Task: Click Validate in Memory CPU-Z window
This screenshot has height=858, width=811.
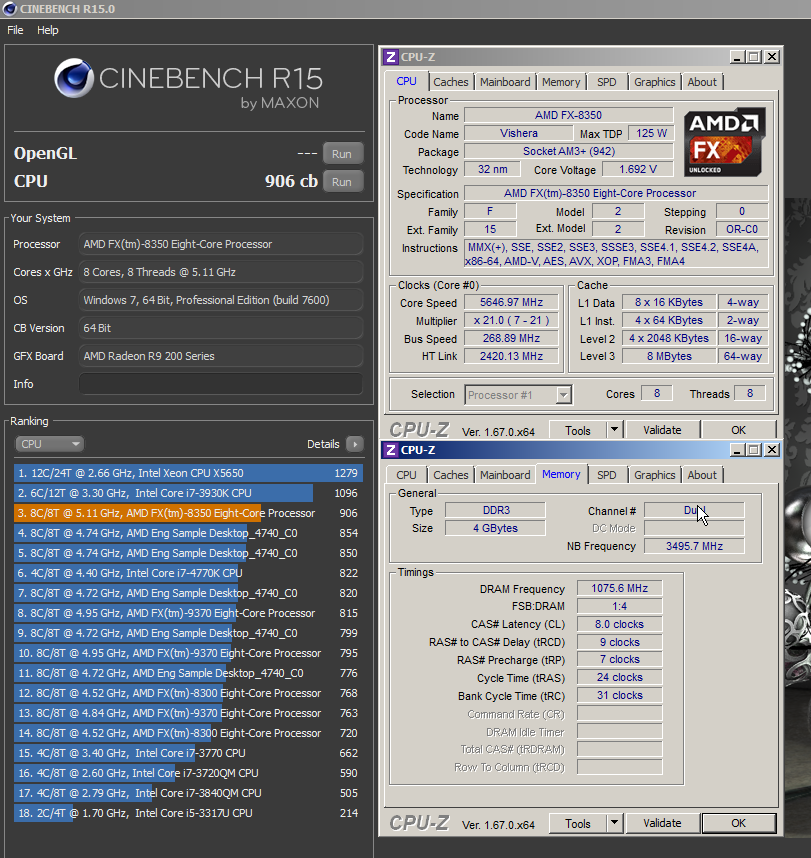Action: click(662, 823)
